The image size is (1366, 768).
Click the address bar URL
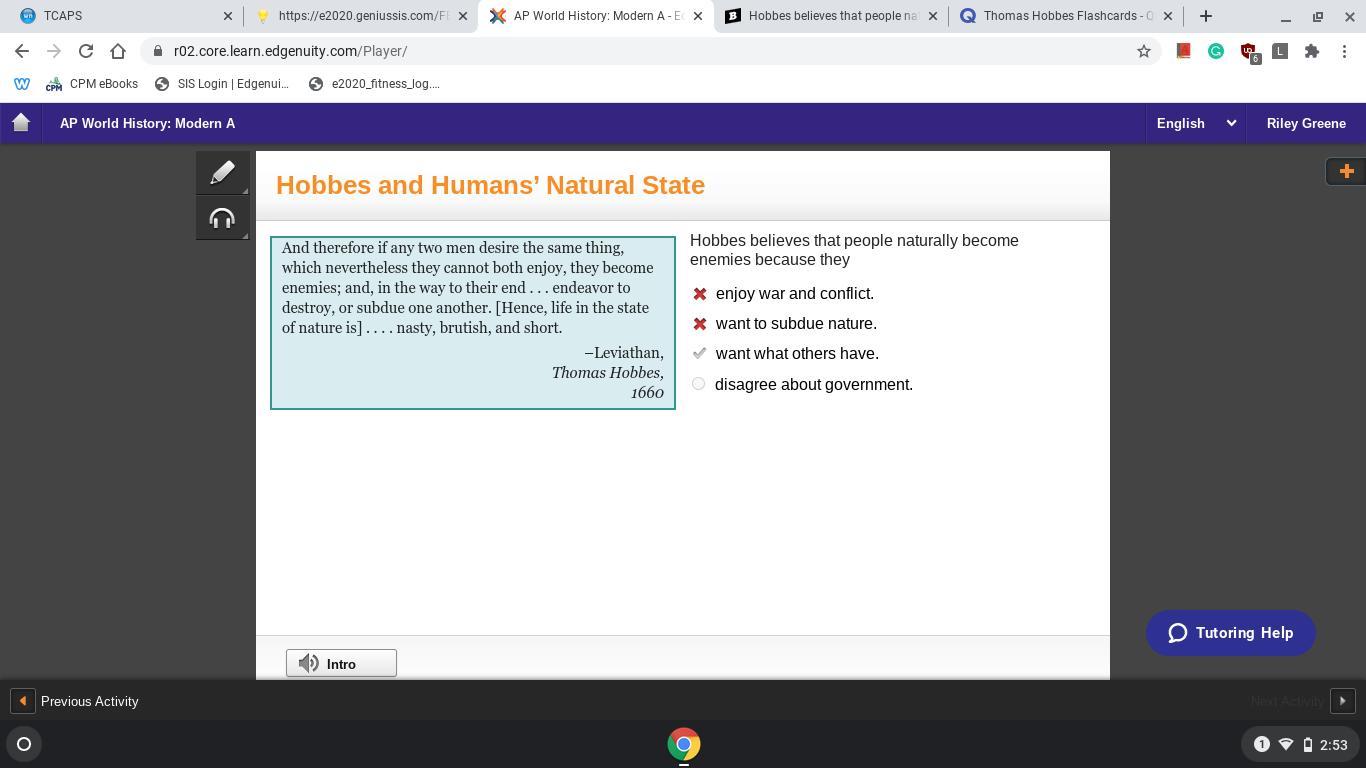click(x=290, y=51)
